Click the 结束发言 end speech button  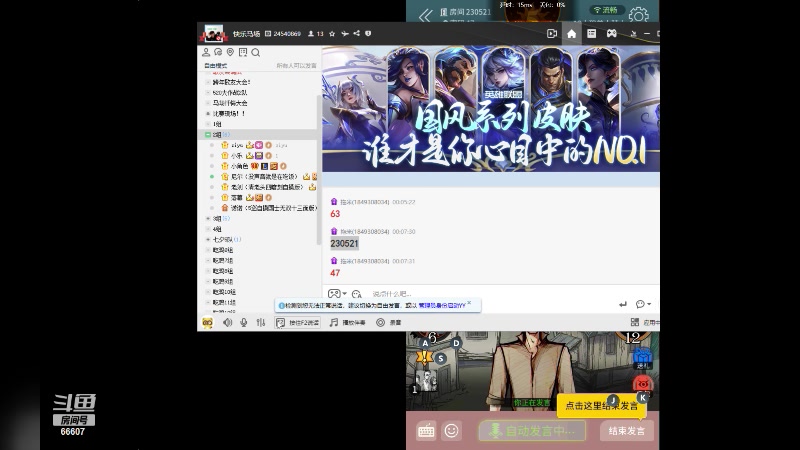627,431
